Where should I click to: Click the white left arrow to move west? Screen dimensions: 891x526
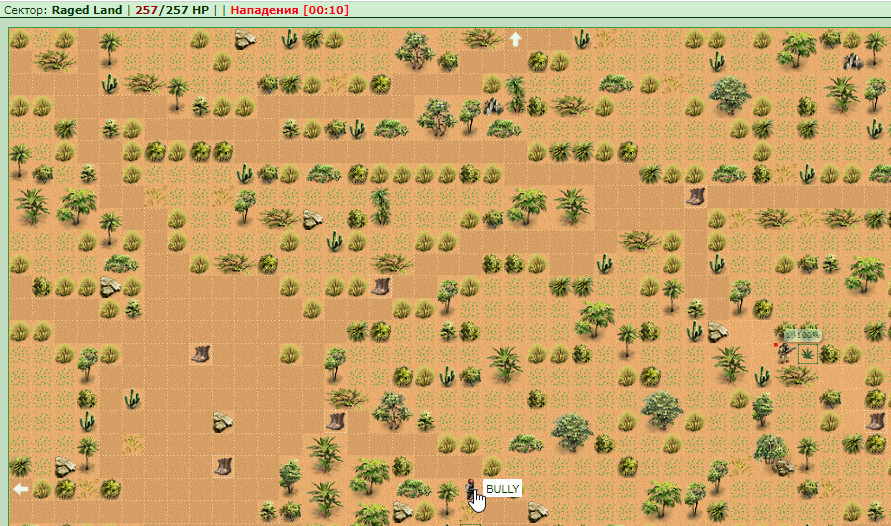coord(20,489)
